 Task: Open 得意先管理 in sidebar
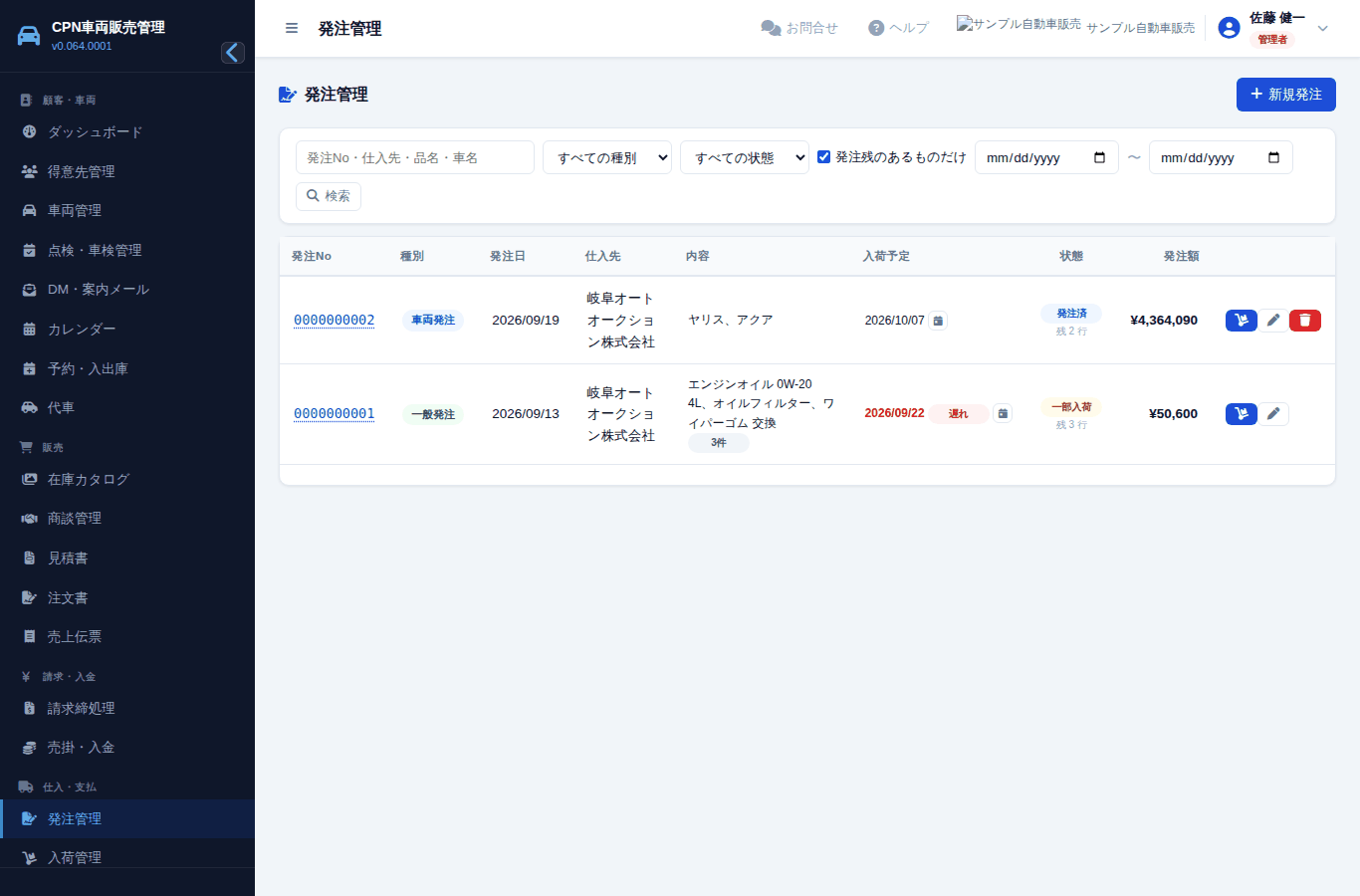127,171
